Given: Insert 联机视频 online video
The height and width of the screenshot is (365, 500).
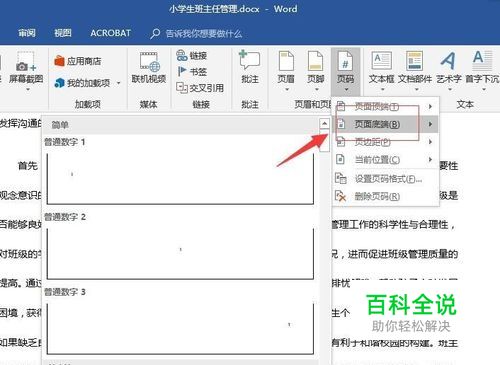Looking at the screenshot, I should [149, 68].
